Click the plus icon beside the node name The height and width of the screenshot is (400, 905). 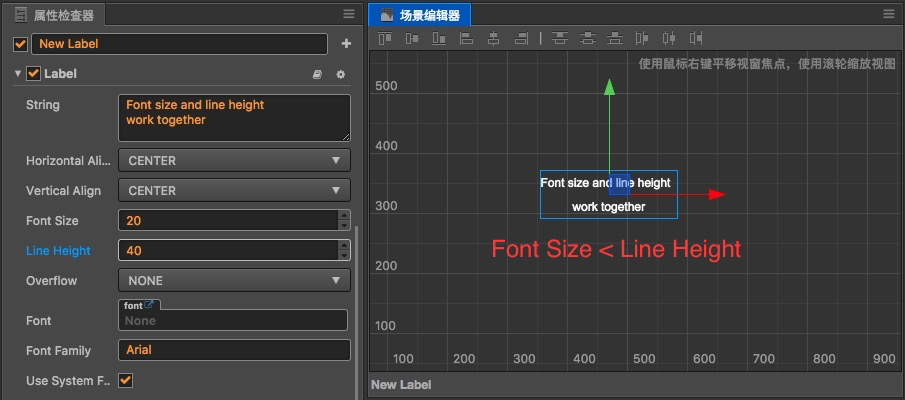[x=346, y=44]
